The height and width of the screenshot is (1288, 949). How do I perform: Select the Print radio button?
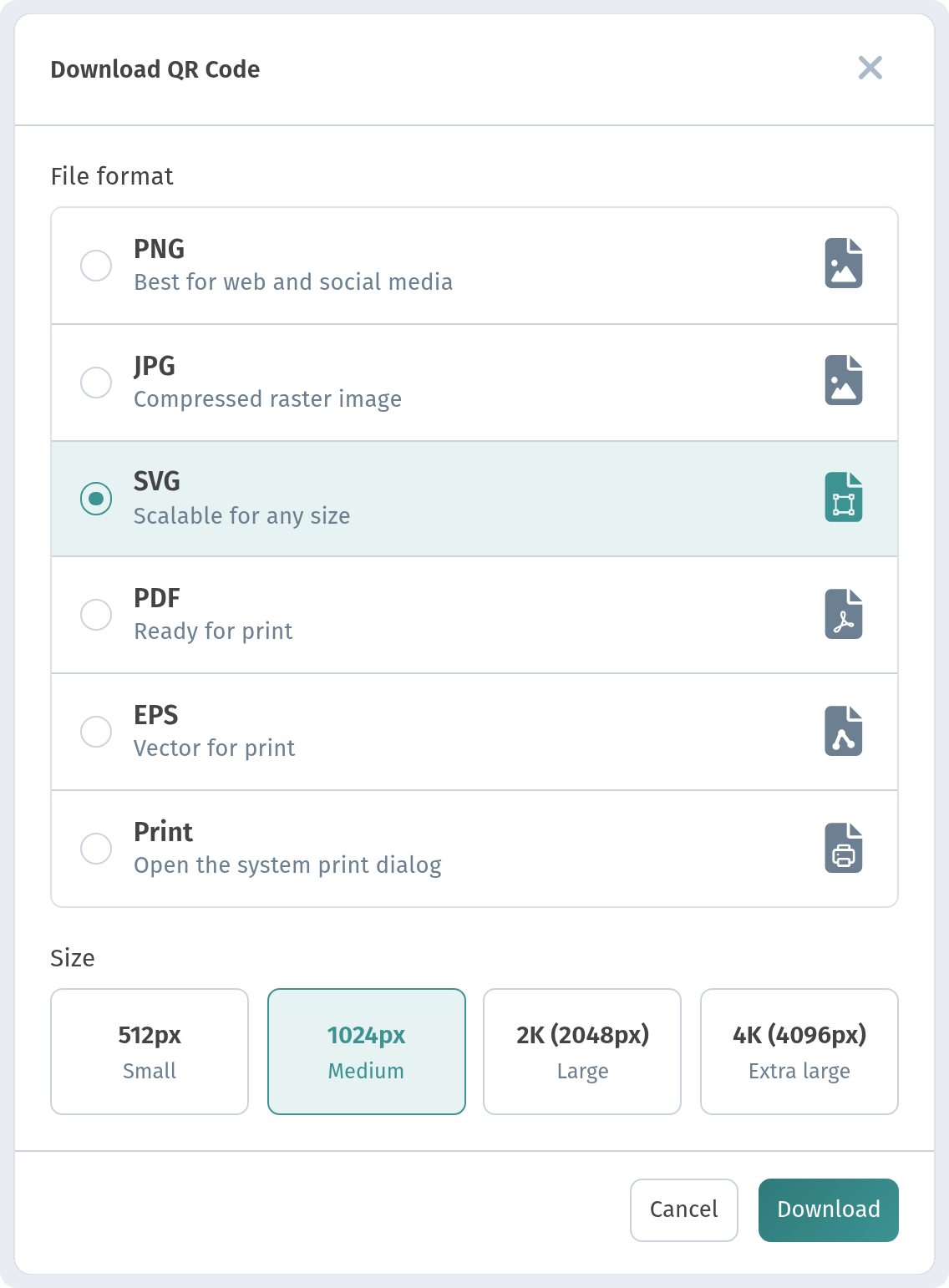(x=96, y=849)
